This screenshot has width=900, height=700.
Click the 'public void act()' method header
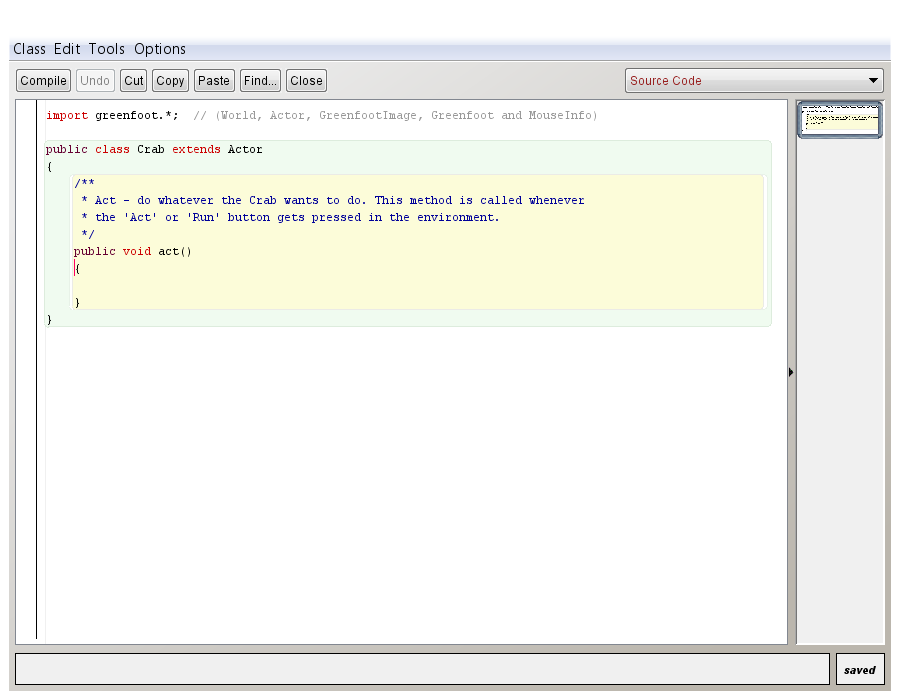(x=132, y=251)
